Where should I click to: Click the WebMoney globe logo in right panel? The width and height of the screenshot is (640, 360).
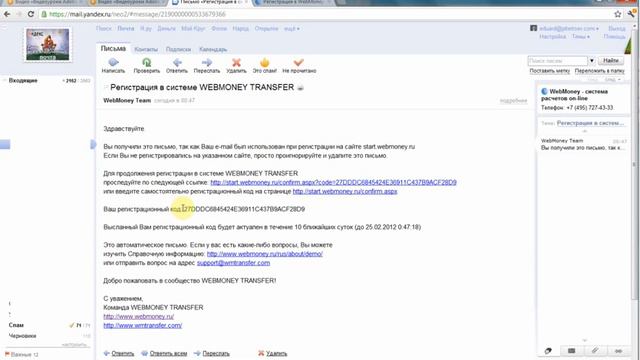click(x=544, y=91)
